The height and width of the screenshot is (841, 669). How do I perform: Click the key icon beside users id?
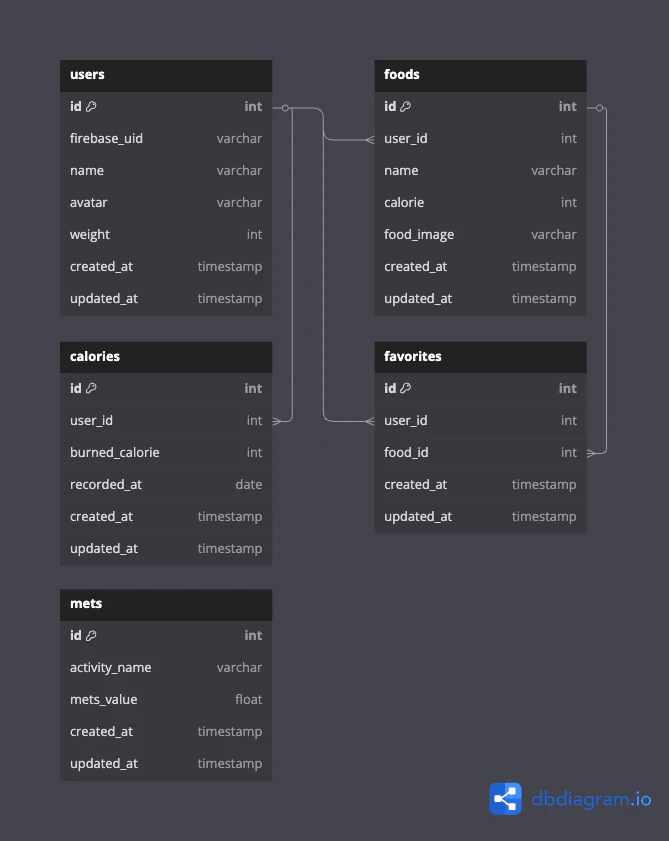(x=91, y=107)
